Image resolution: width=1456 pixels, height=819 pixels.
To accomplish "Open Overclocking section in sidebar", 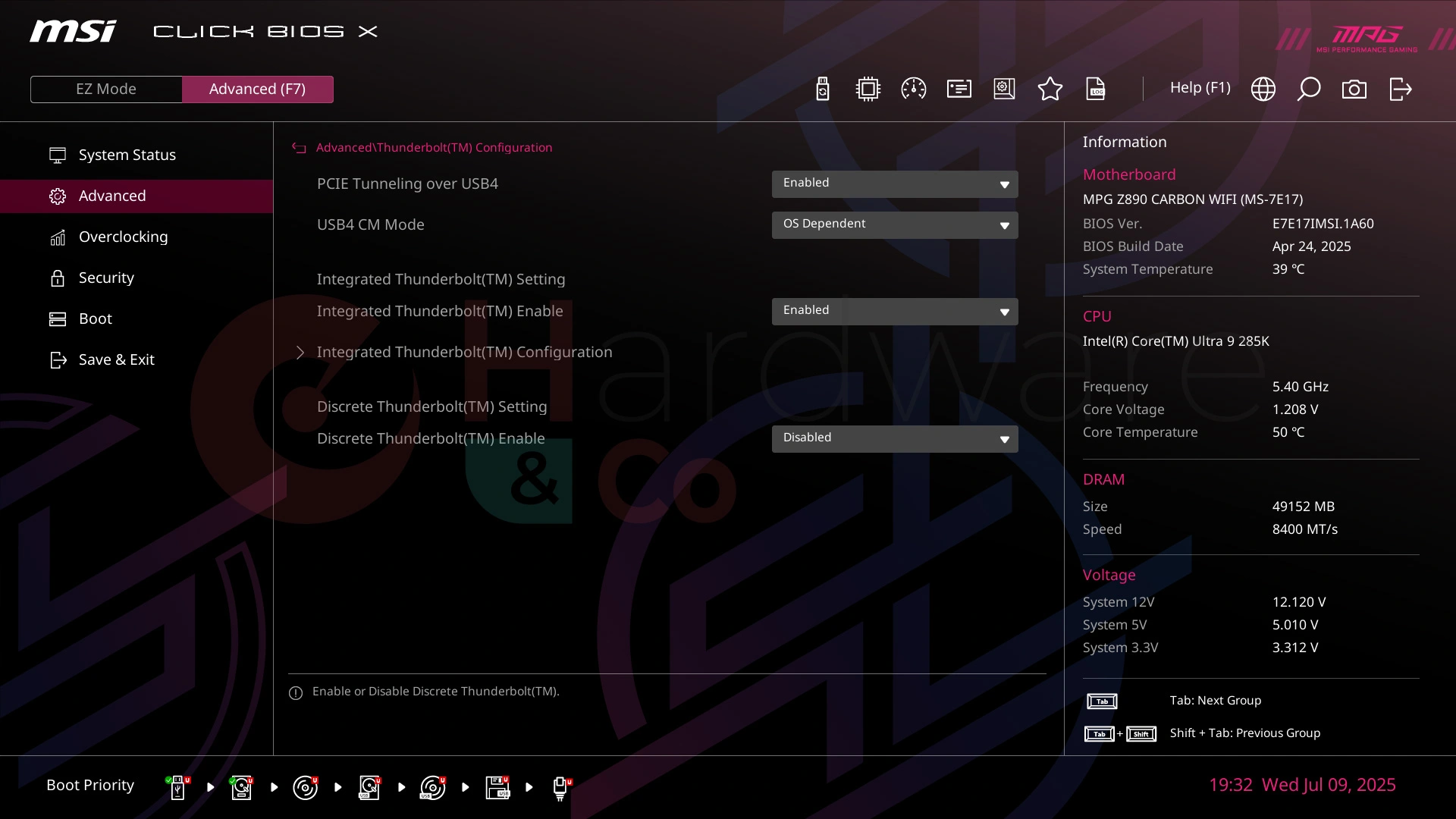I will point(136,237).
